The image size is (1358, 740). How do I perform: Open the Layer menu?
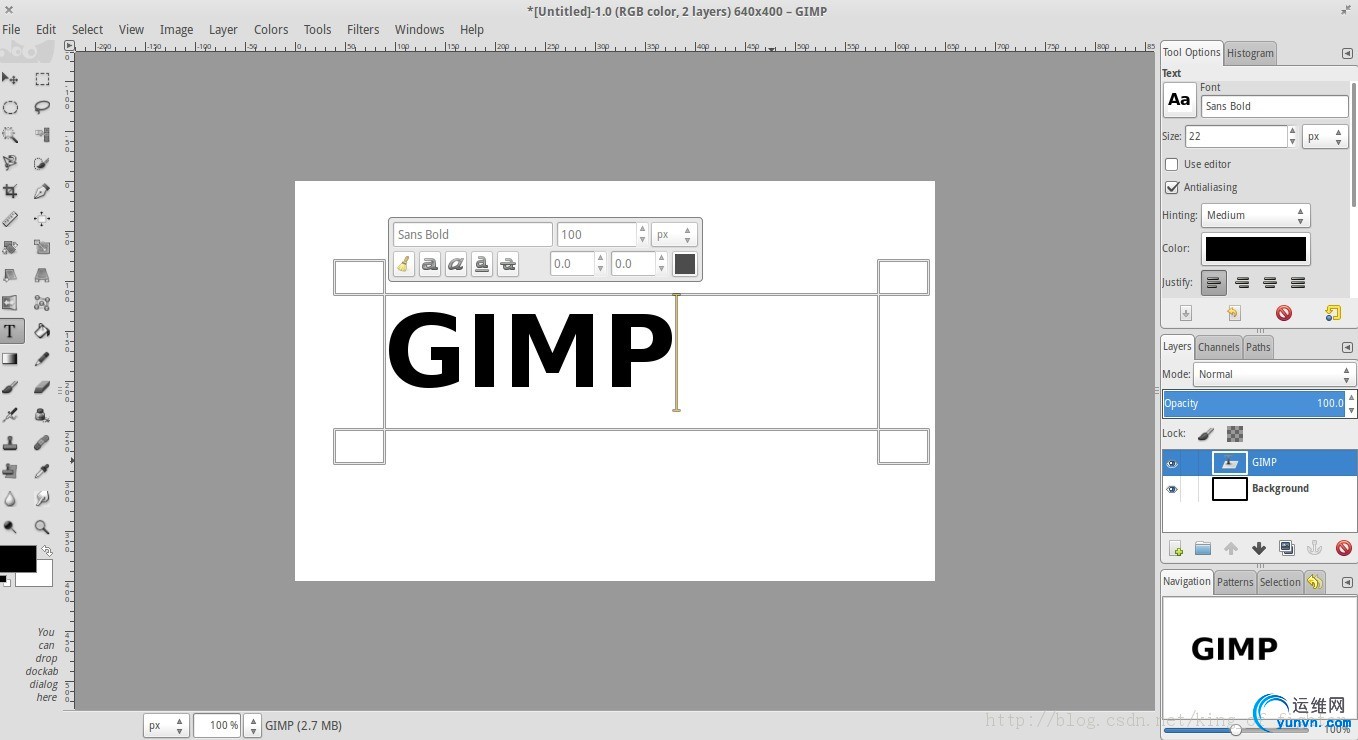[x=223, y=29]
